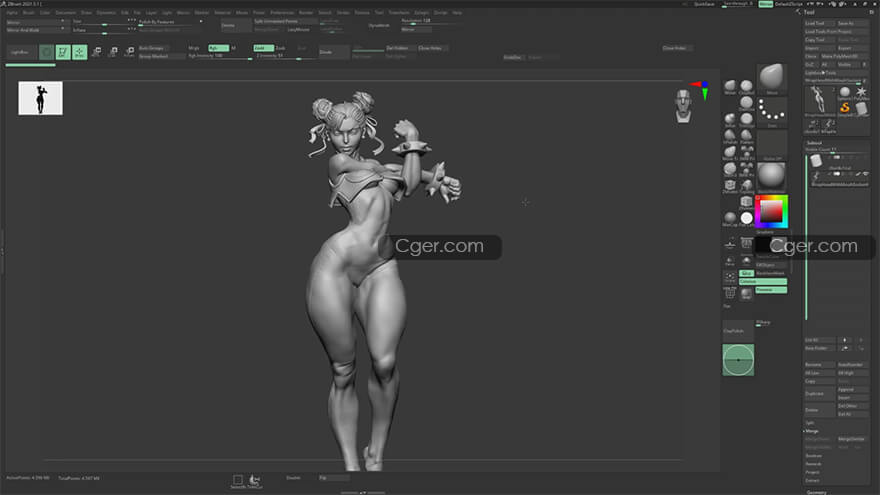This screenshot has height=495, width=880.
Task: Select the ClayBuildup brush icon
Action: [746, 87]
